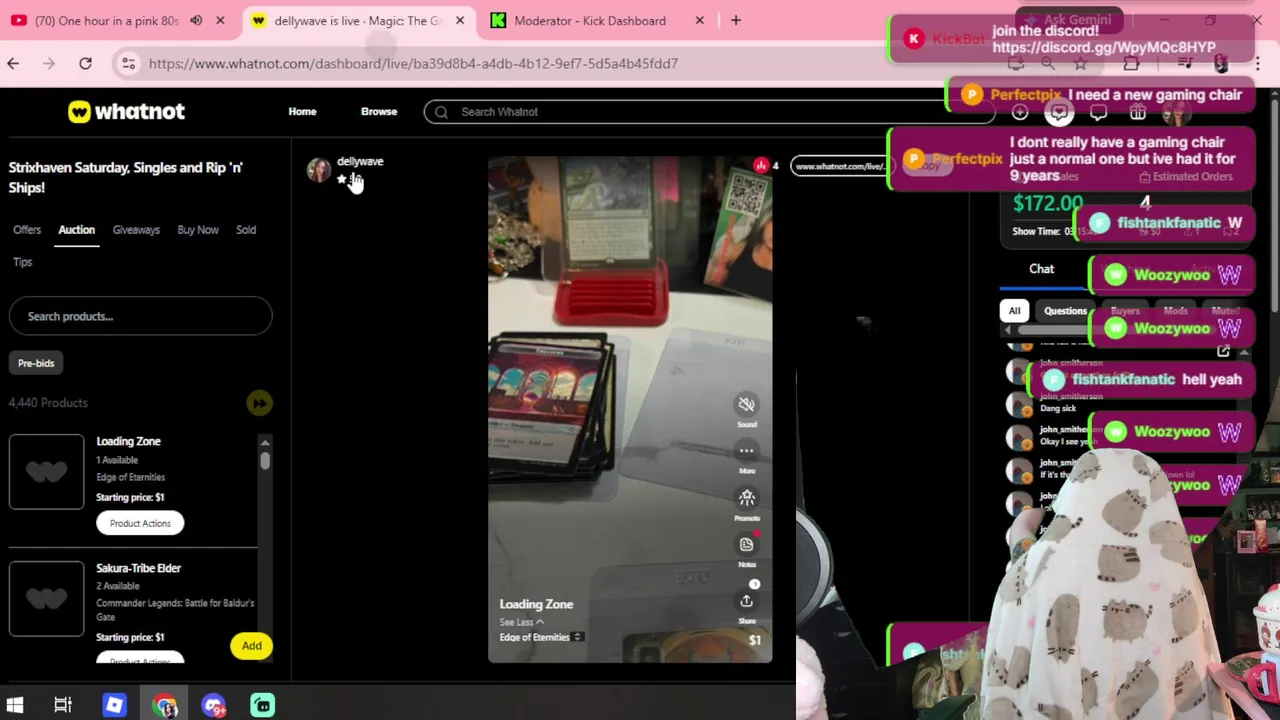Go to the Browse link
The height and width of the screenshot is (720, 1280).
click(x=379, y=112)
